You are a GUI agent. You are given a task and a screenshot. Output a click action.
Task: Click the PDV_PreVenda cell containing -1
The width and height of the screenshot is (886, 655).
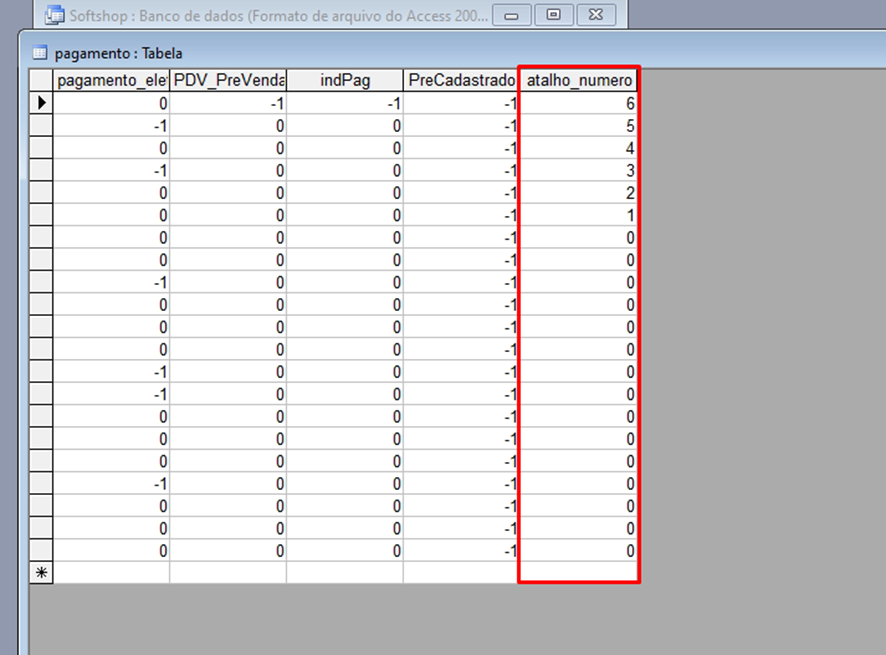pos(228,103)
